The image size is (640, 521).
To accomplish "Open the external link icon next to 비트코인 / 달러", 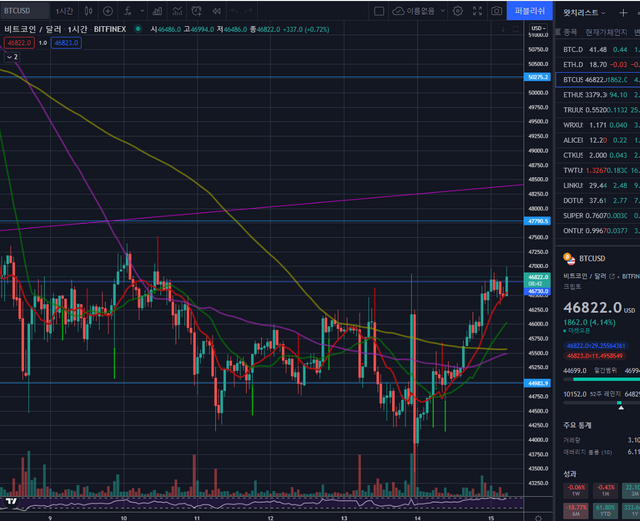I will click(x=612, y=276).
